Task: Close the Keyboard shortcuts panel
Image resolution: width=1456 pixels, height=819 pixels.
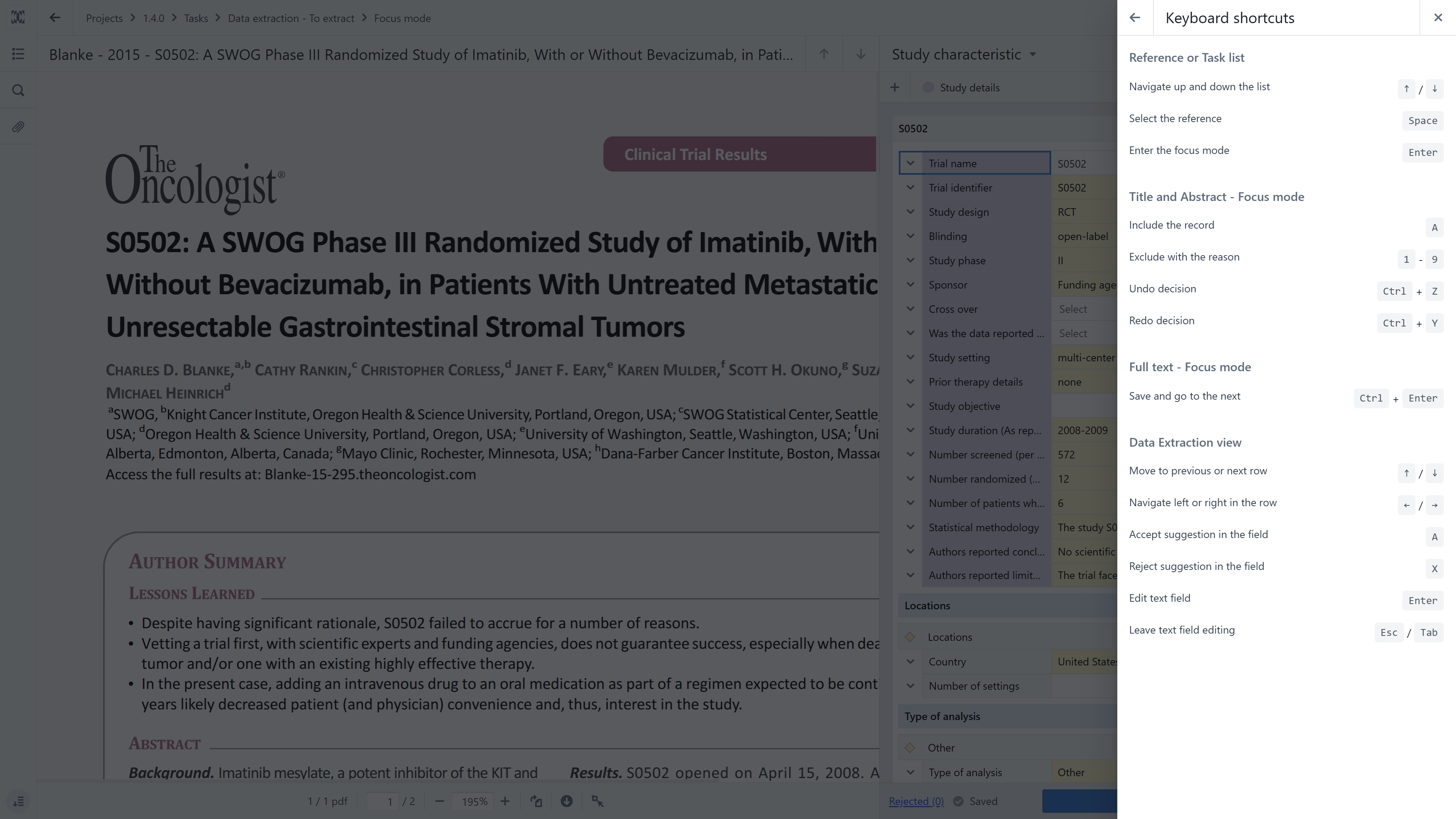Action: [x=1438, y=17]
